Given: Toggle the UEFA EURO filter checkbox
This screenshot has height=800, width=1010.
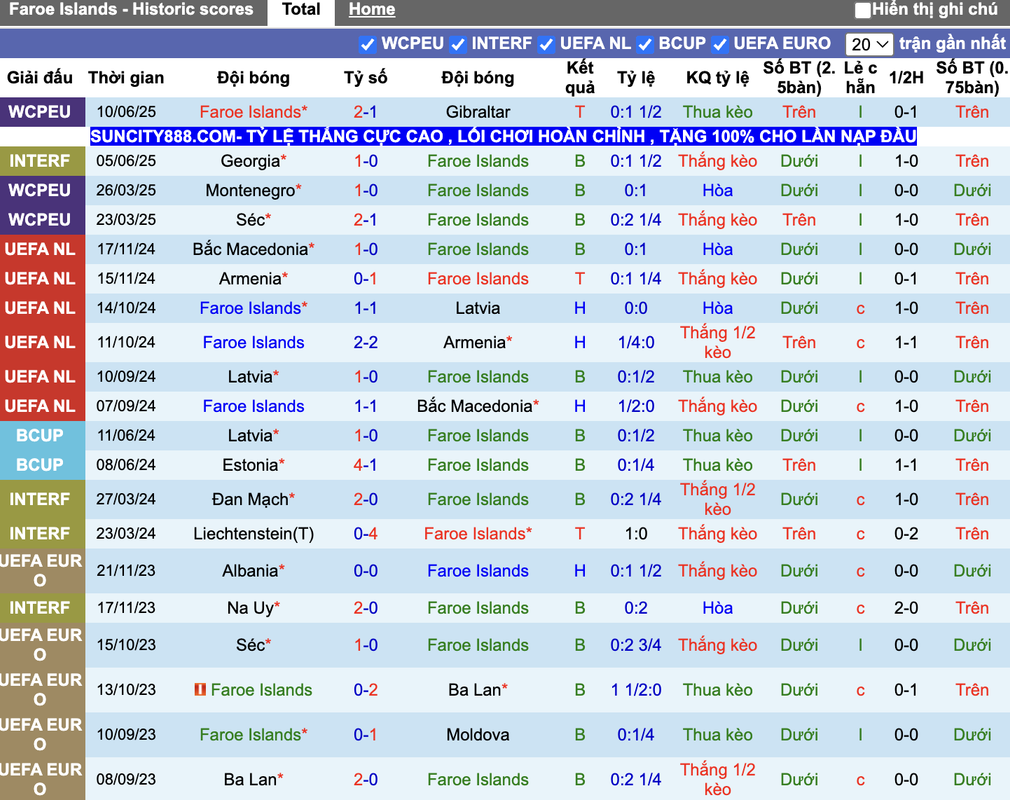Looking at the screenshot, I should [x=720, y=44].
